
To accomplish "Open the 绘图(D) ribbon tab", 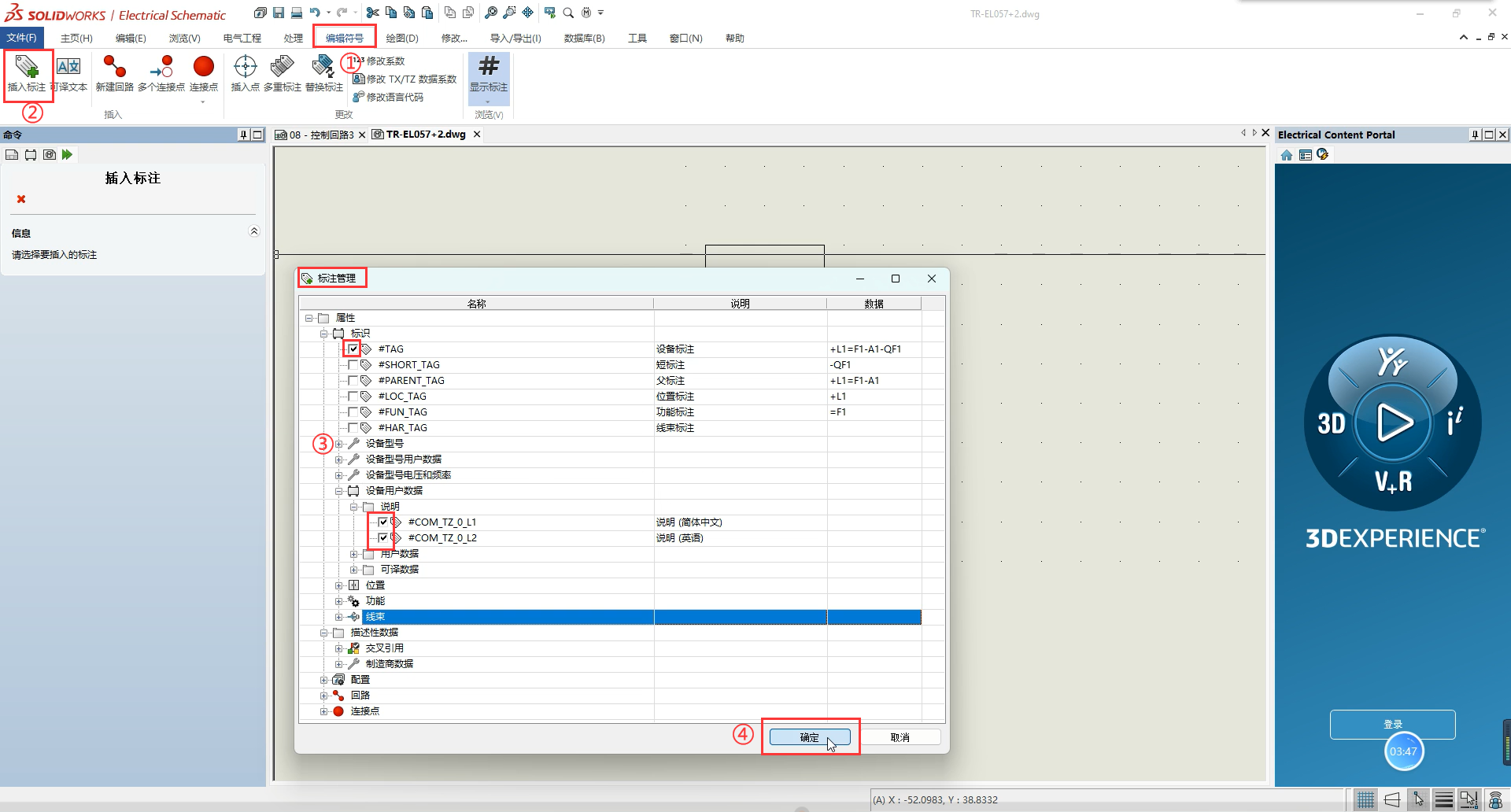I will pyautogui.click(x=401, y=38).
